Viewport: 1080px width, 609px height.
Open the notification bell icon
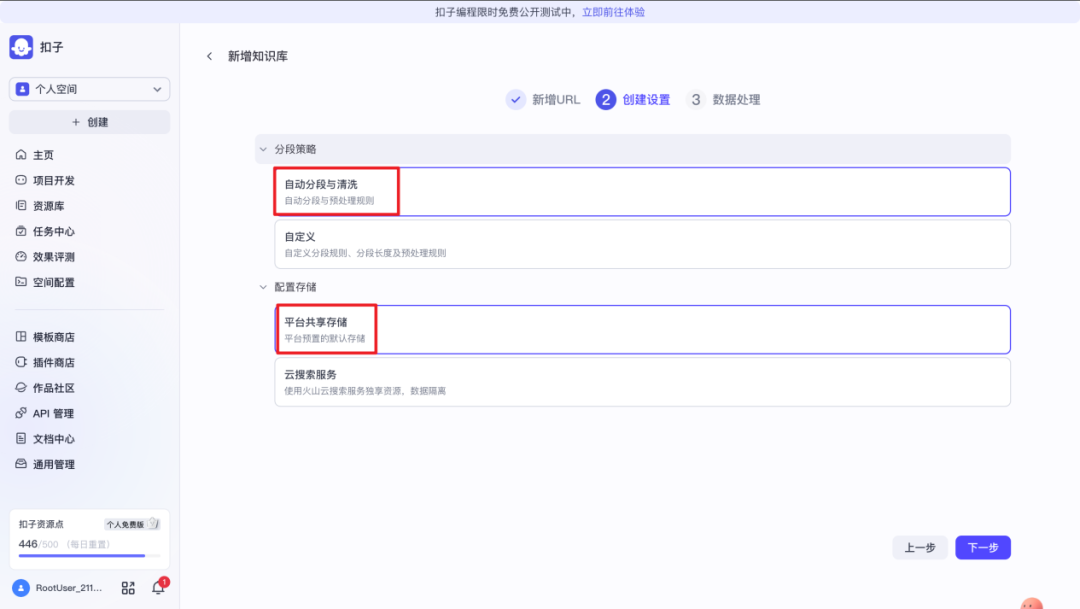158,588
